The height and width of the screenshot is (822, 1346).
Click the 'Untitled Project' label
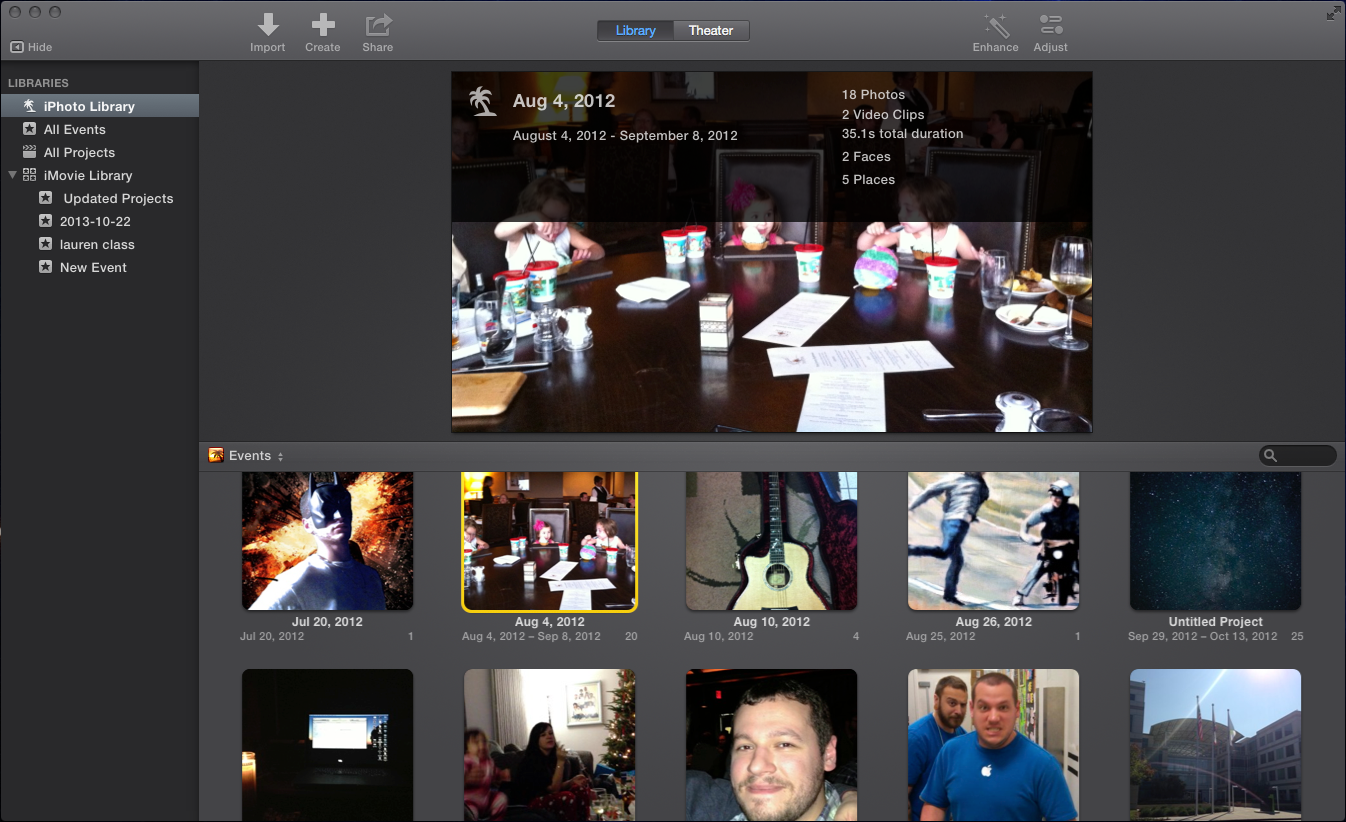(x=1215, y=622)
